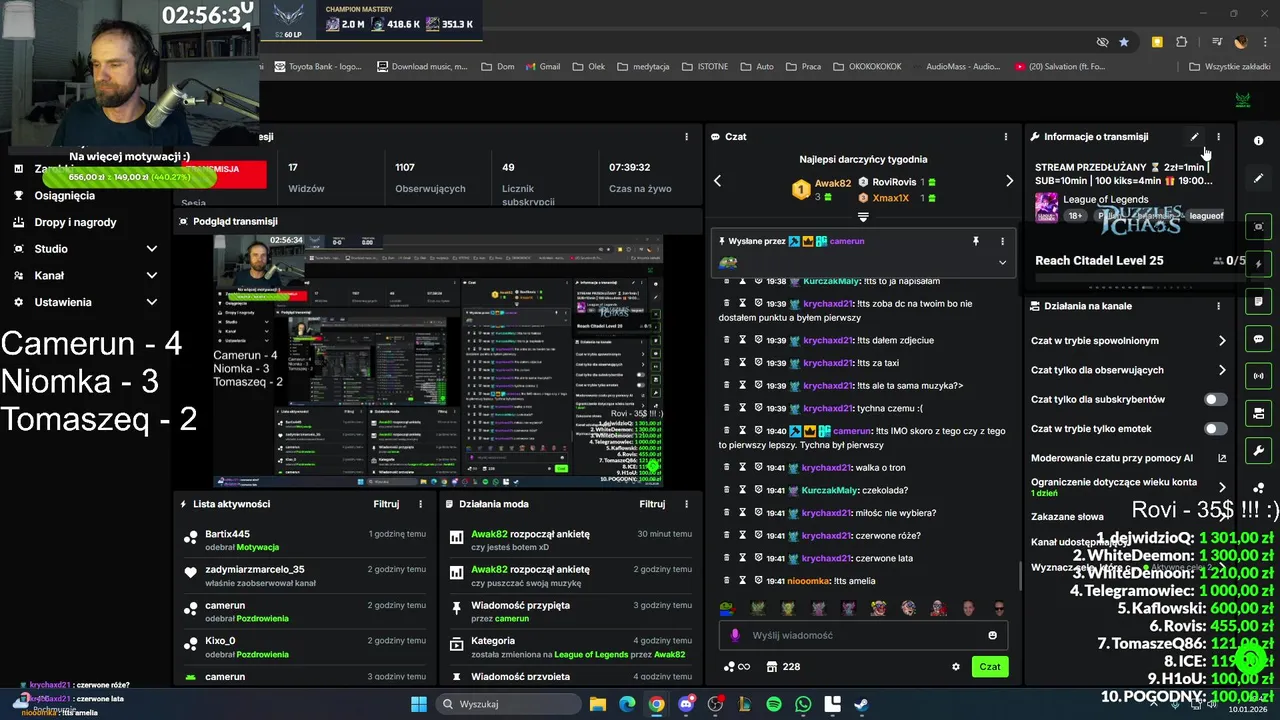The image size is (1280, 720).
Task: Open the Windows Start menu
Action: 419,704
